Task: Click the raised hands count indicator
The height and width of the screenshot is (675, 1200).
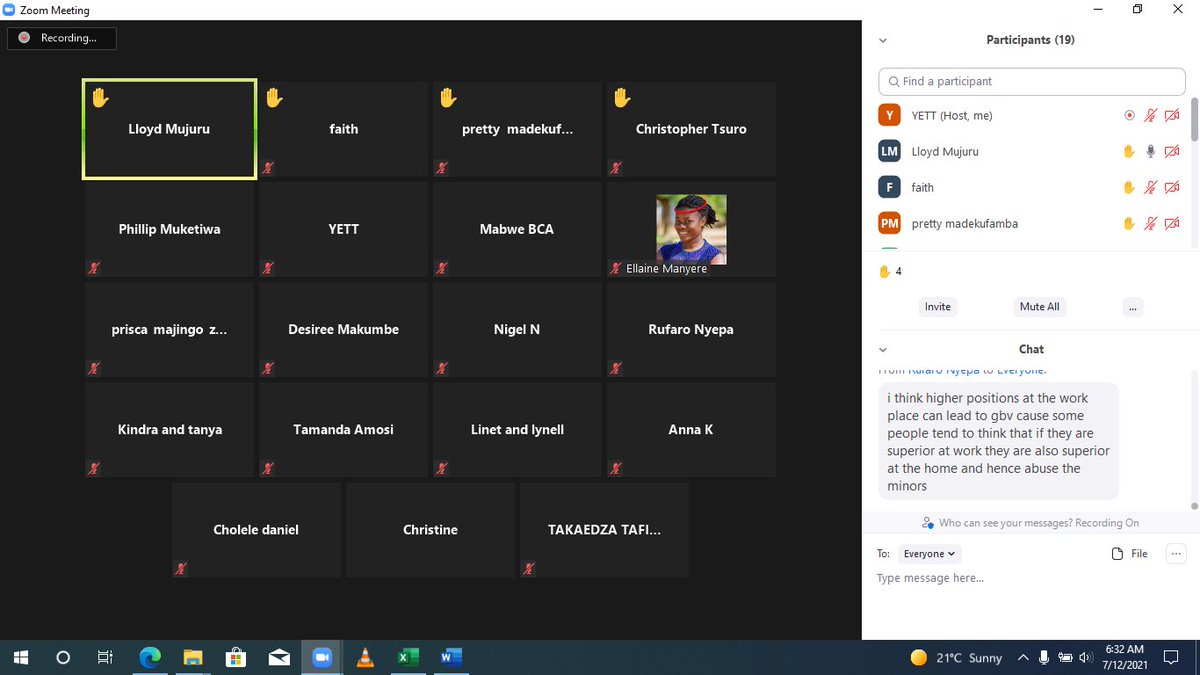Action: tap(890, 271)
